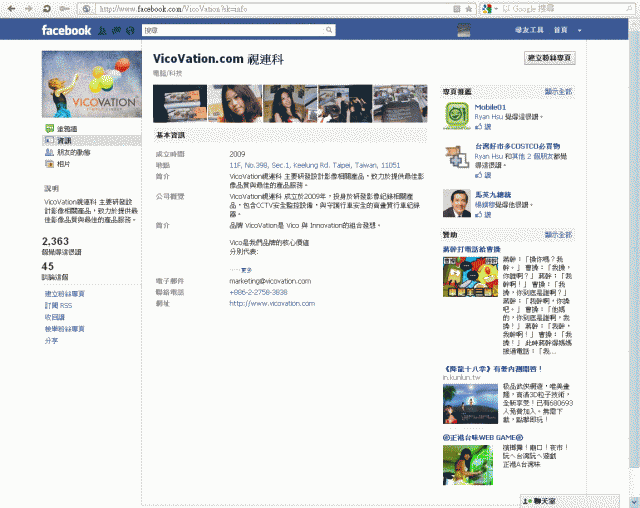Bookmark page with the star icon

pyautogui.click(x=469, y=9)
